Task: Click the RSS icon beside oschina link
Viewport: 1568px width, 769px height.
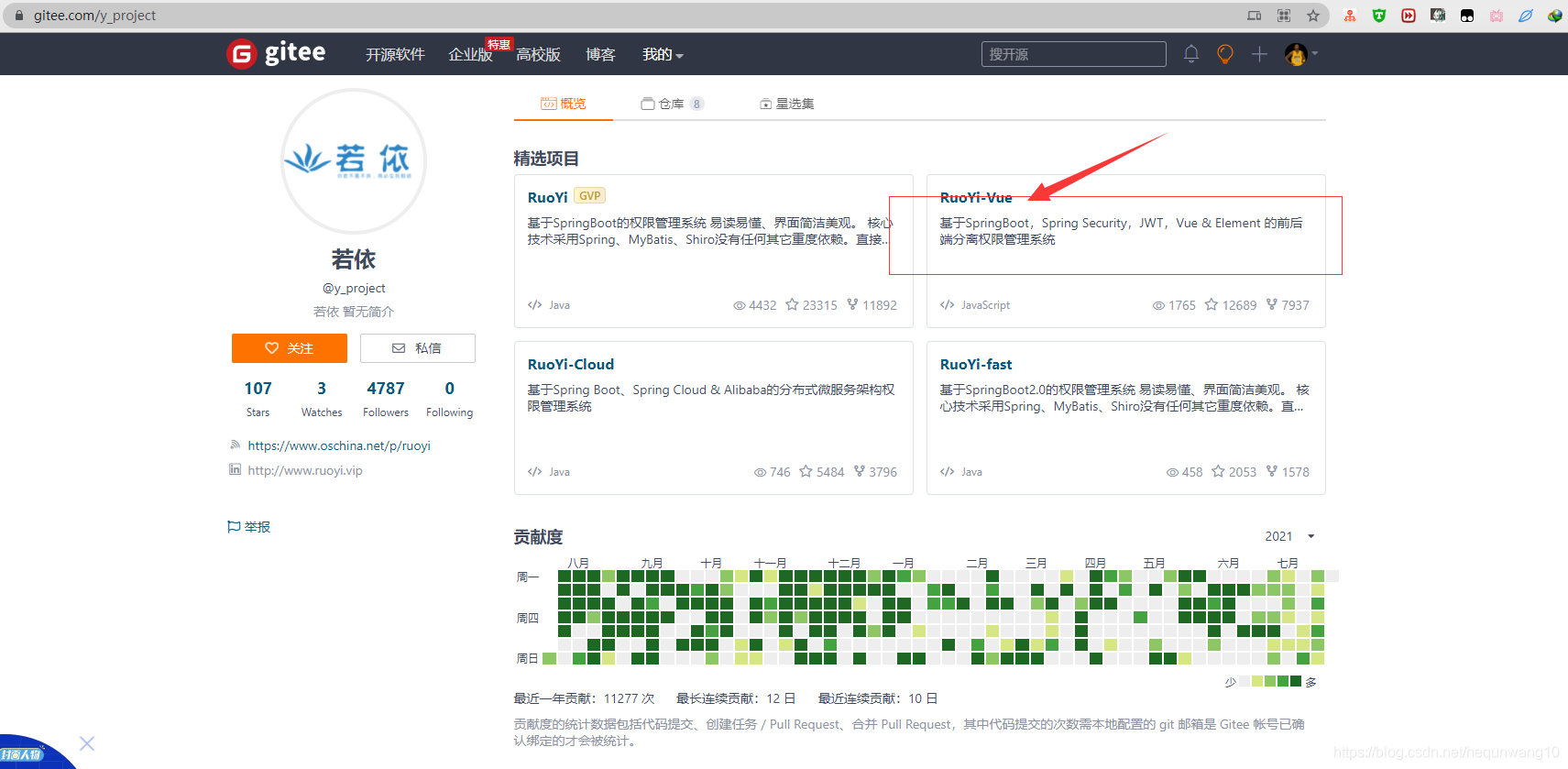Action: [235, 445]
